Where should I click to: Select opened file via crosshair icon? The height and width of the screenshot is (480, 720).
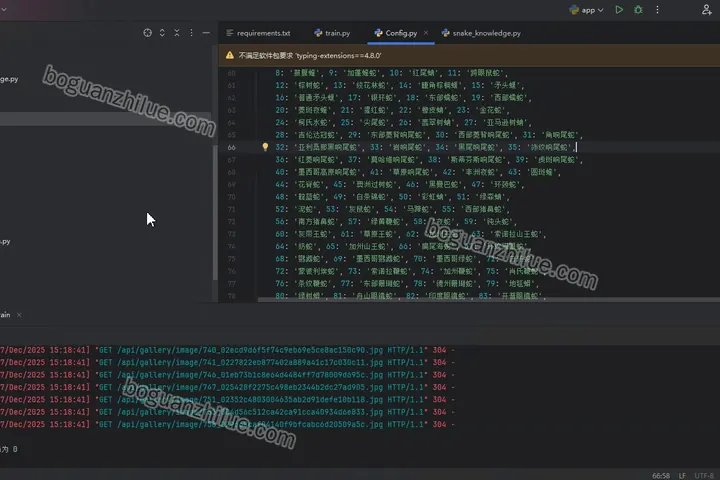coord(147,33)
